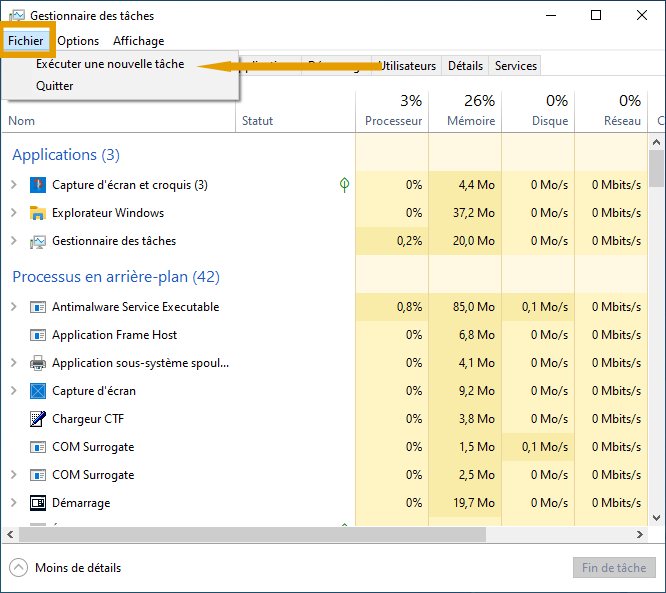Collapse view using Moins de détails chevron
666x593 pixels.
[19, 568]
